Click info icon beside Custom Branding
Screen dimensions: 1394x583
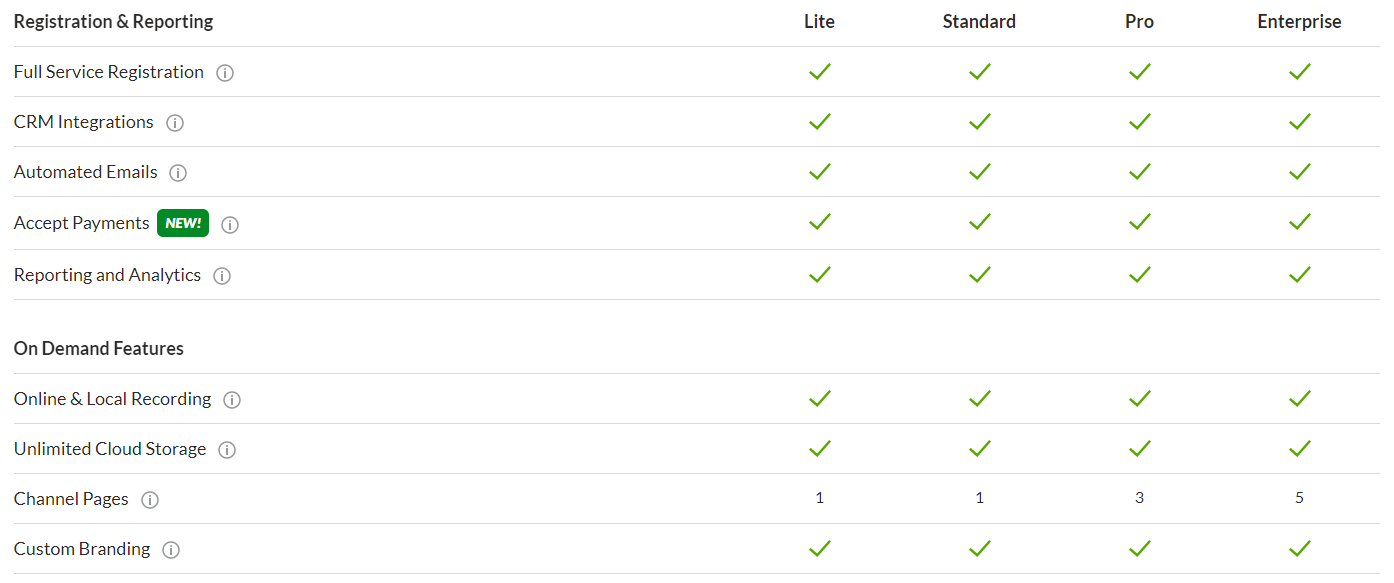click(x=171, y=550)
